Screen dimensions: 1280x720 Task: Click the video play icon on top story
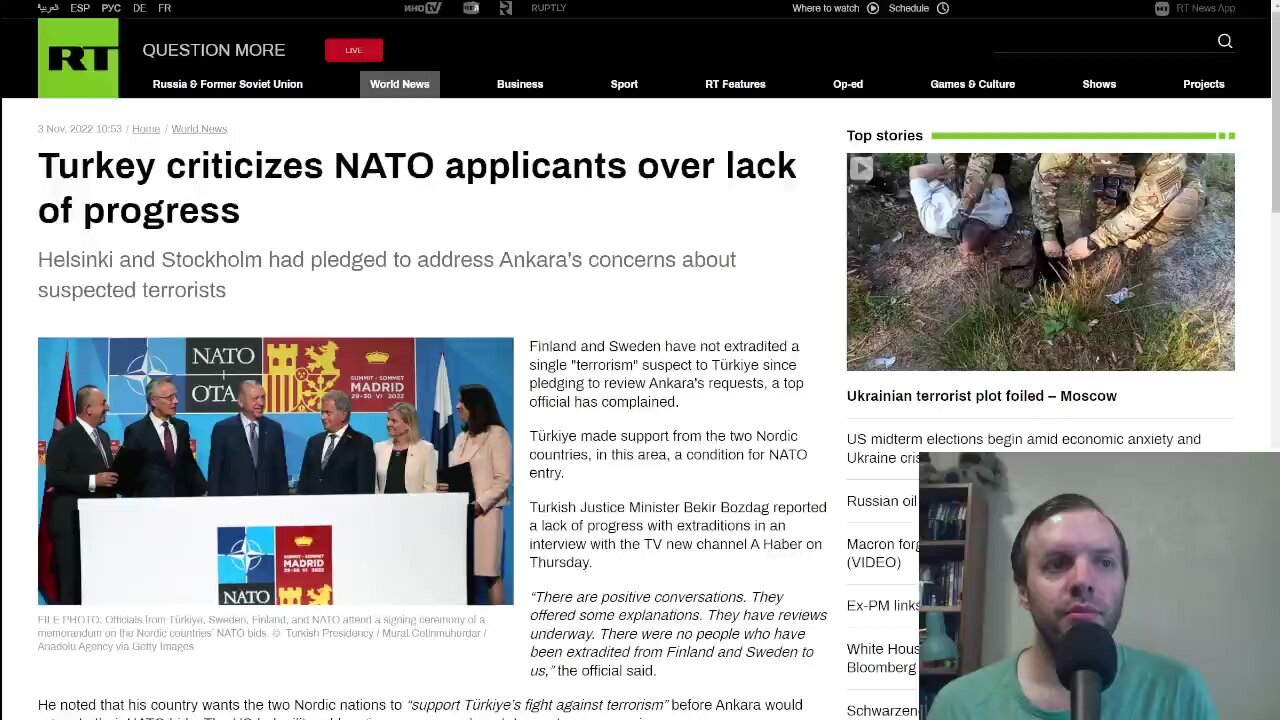coord(861,168)
